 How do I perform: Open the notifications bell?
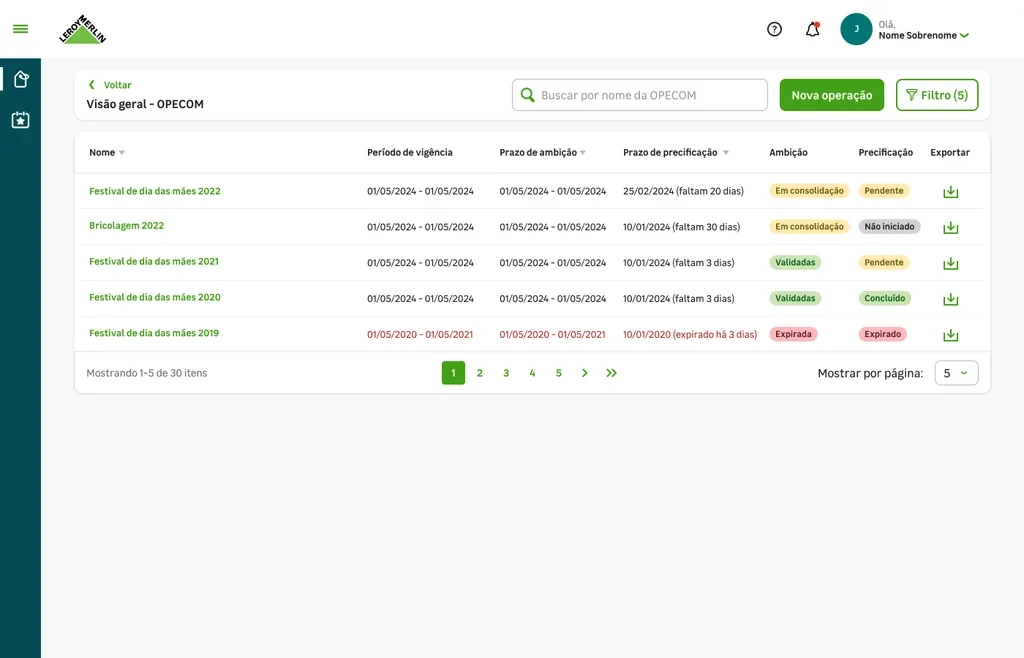tap(812, 29)
